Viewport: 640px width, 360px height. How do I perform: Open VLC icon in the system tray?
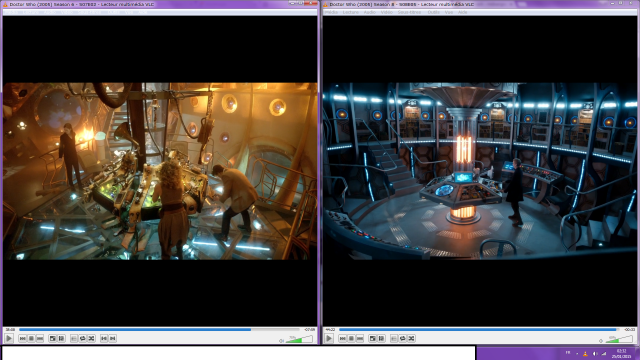point(585,354)
